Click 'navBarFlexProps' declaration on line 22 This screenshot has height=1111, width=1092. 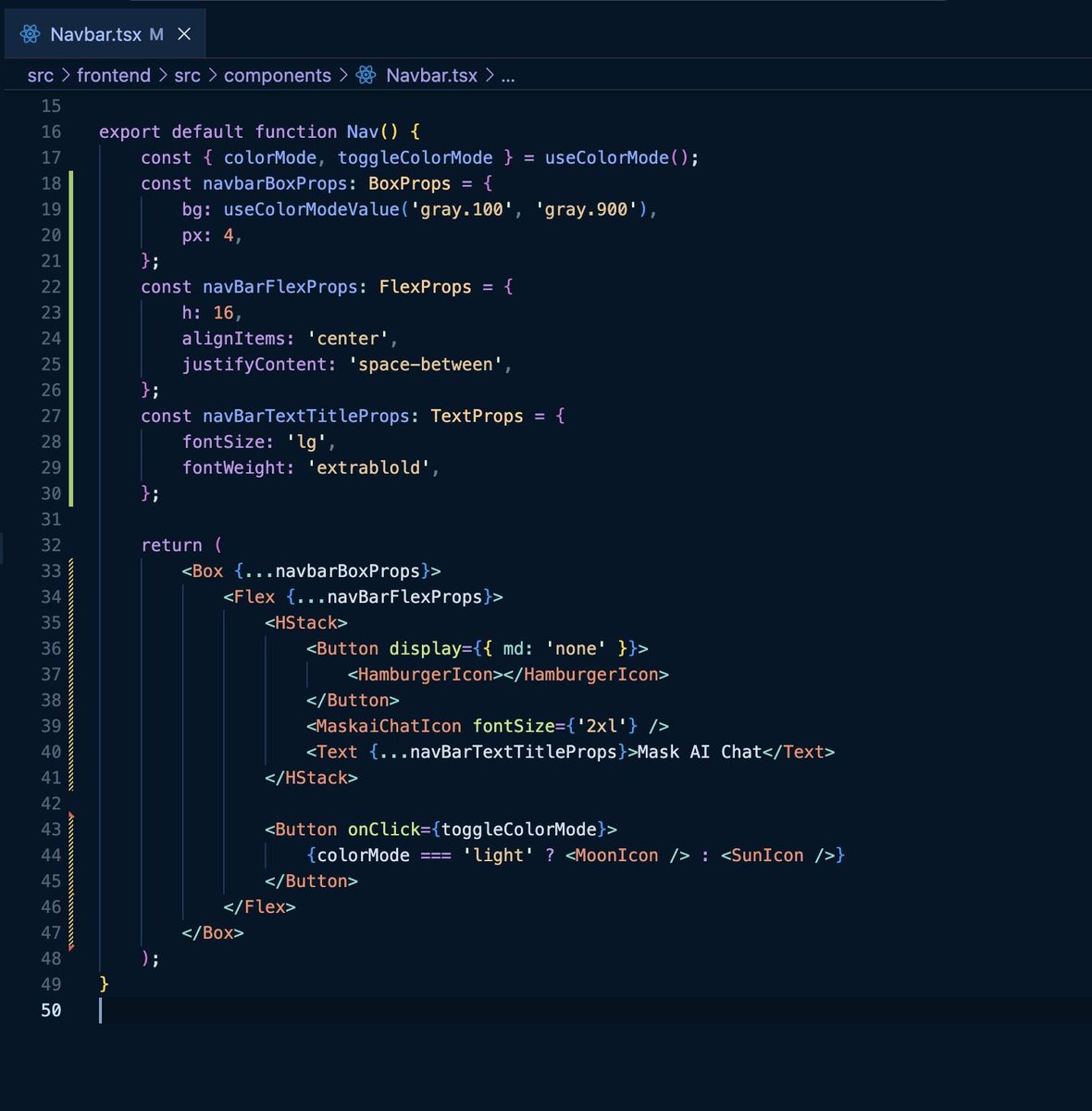click(x=280, y=287)
